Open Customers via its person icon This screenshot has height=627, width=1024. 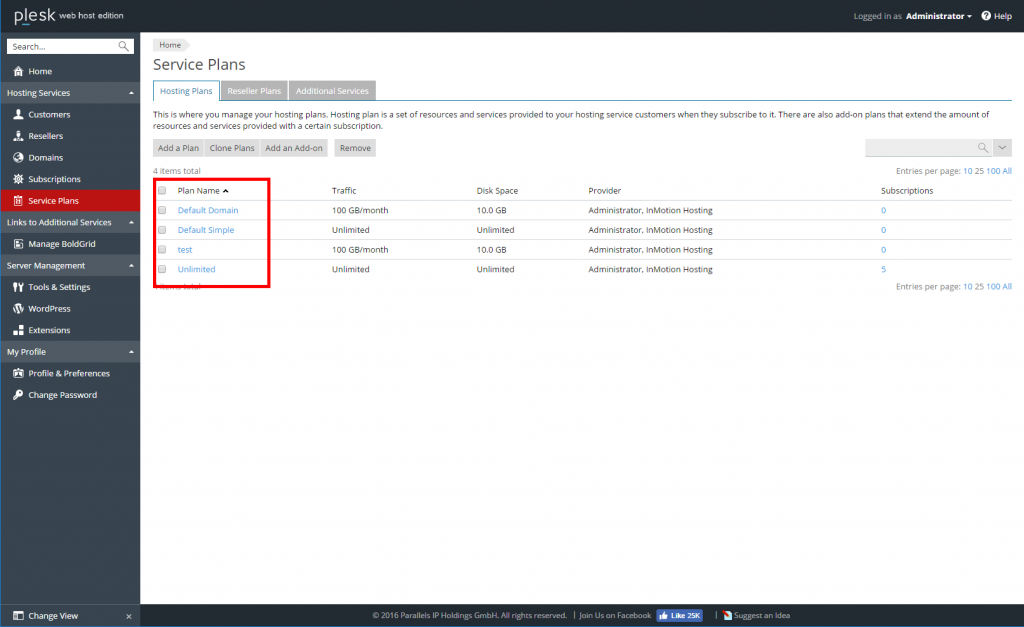point(18,114)
